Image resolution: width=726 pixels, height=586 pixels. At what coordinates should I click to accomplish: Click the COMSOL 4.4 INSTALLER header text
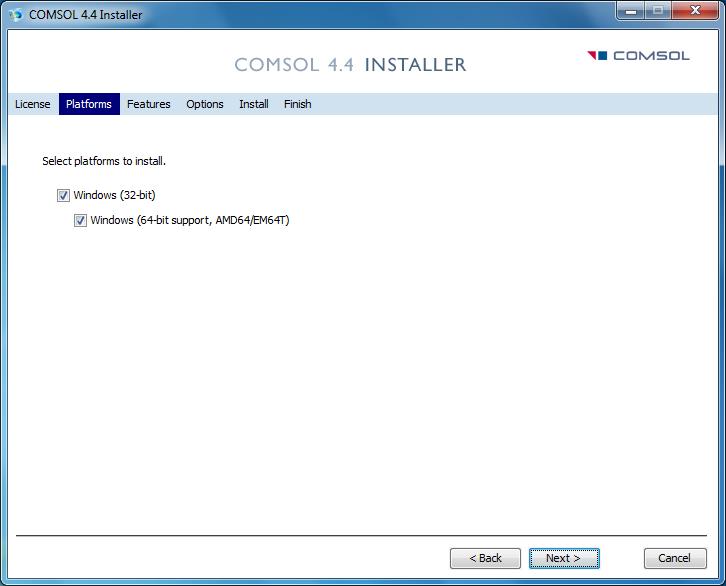350,65
